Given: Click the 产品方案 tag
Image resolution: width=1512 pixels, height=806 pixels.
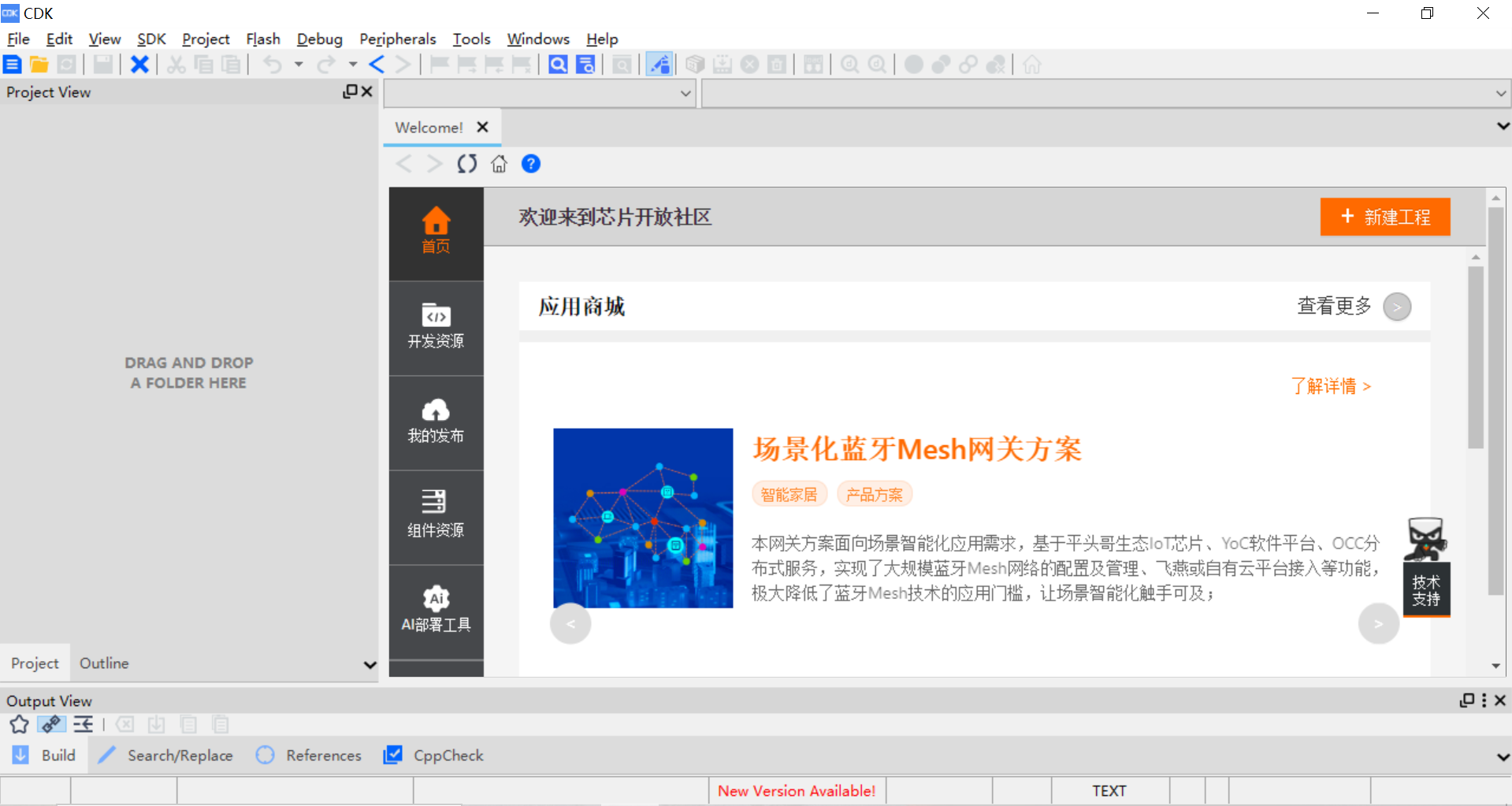Looking at the screenshot, I should coord(875,495).
